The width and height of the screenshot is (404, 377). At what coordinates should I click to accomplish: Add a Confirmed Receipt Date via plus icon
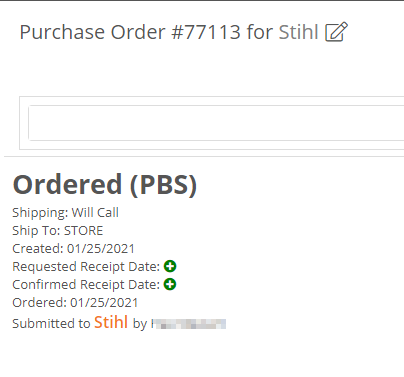(170, 284)
